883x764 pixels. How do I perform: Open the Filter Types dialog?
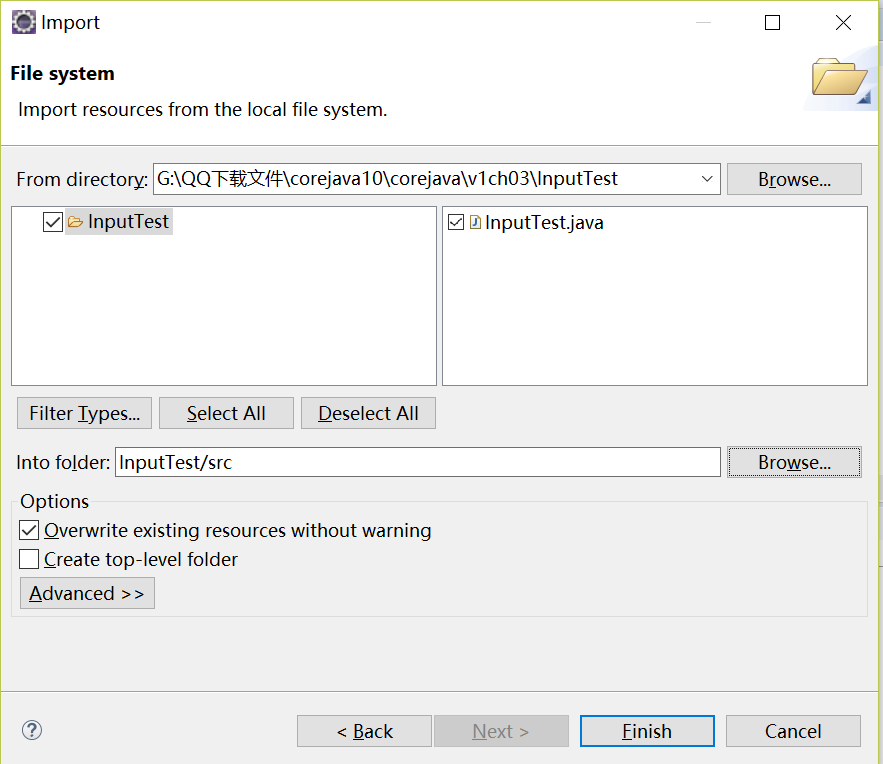[84, 413]
